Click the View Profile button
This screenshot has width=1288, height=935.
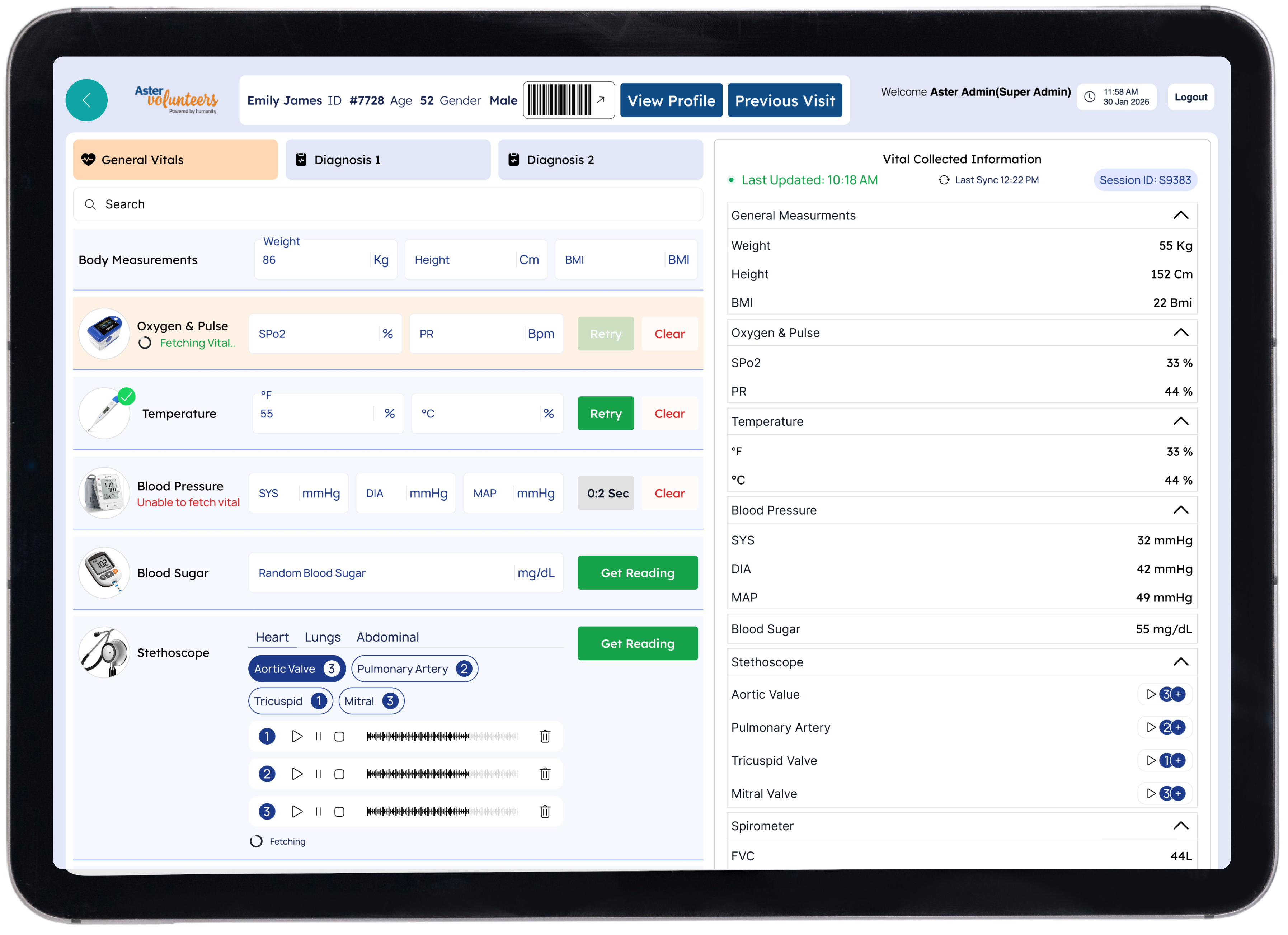tap(671, 100)
